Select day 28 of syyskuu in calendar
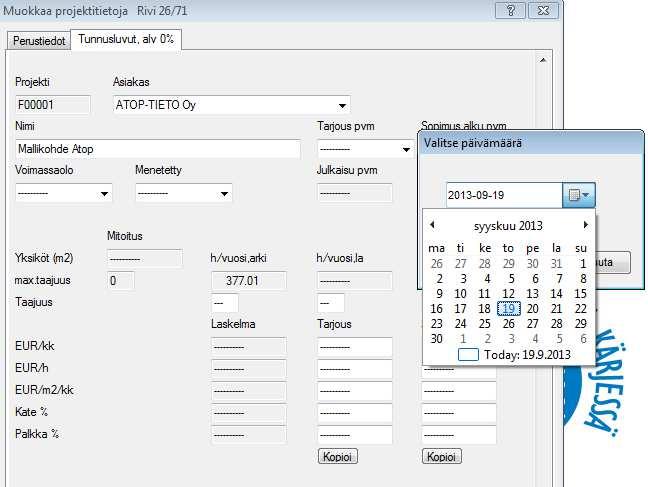Viewport: 648px width, 487px height. pos(556,324)
